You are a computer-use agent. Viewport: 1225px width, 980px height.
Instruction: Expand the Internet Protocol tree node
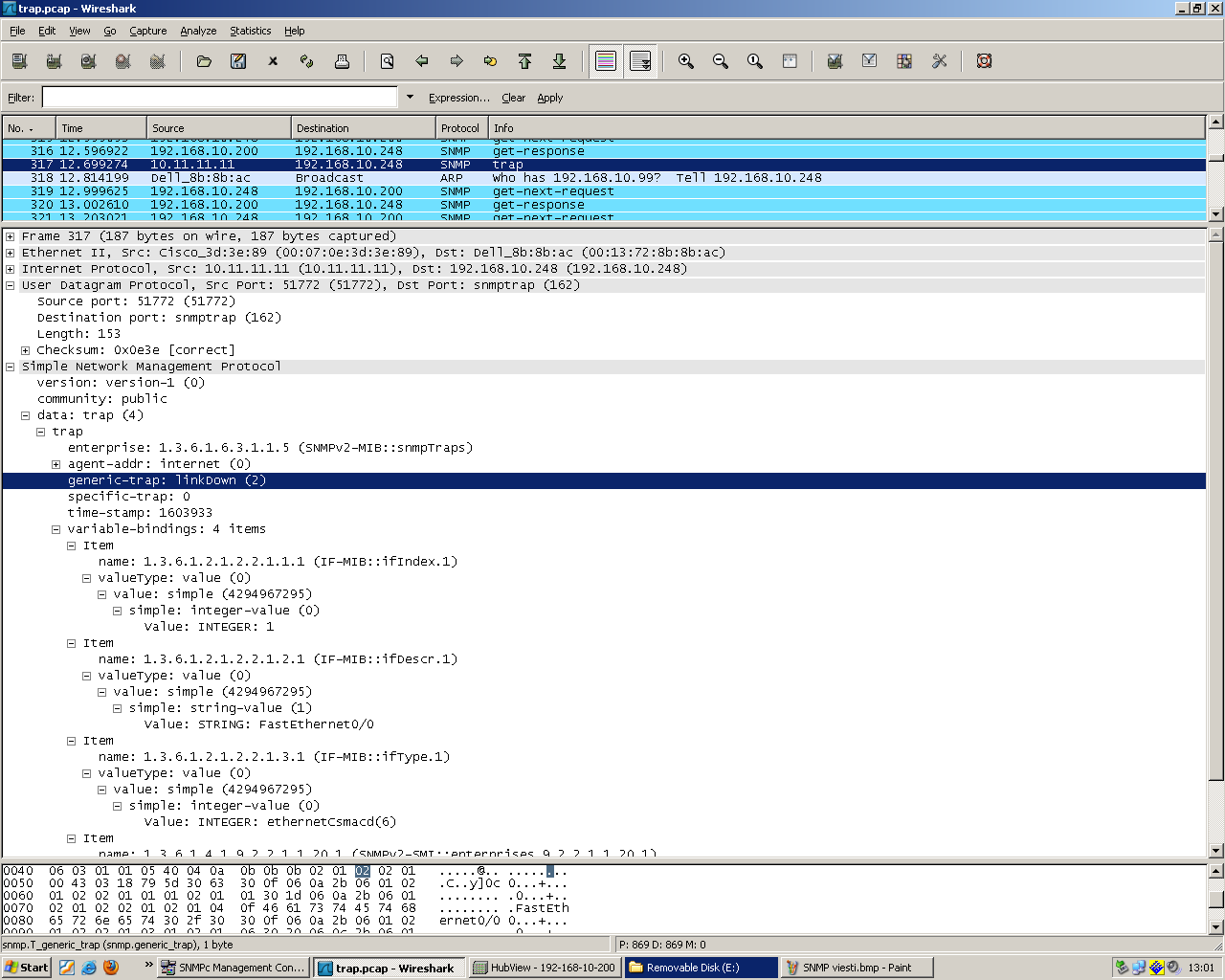[x=11, y=269]
